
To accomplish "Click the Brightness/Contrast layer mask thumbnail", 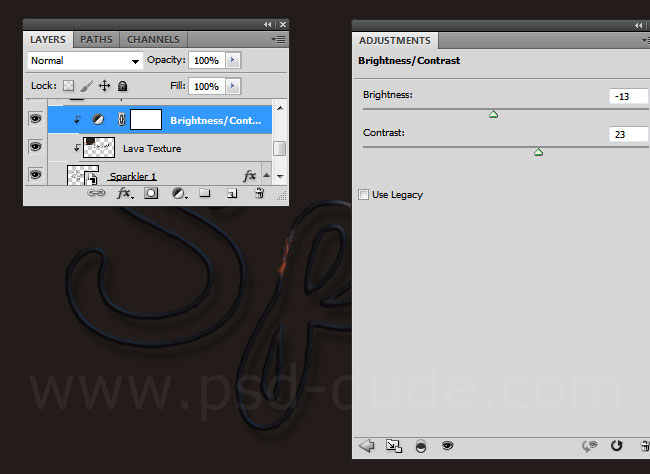I will [146, 119].
